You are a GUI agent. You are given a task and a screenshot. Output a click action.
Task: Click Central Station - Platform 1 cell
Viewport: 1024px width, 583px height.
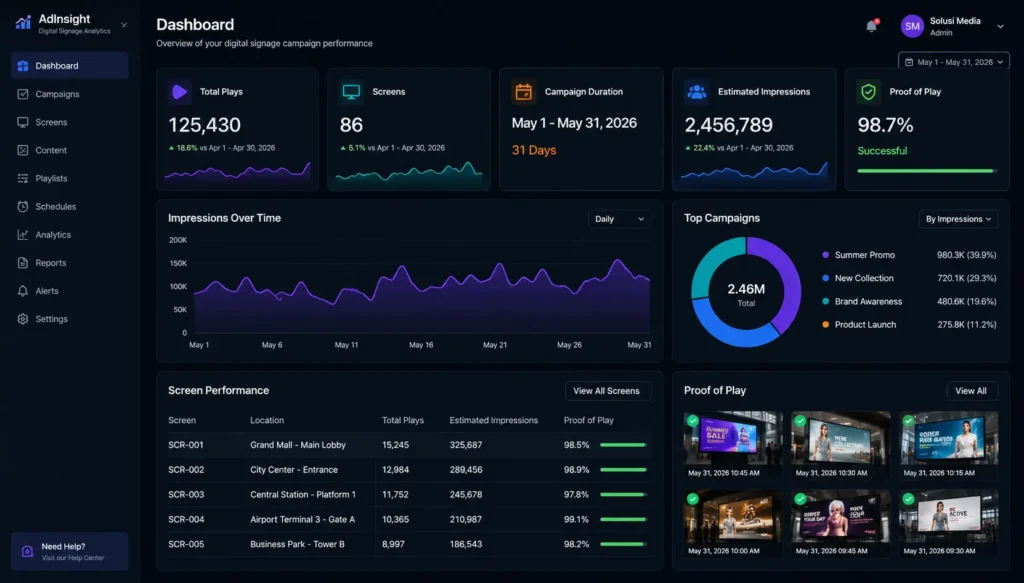click(303, 494)
